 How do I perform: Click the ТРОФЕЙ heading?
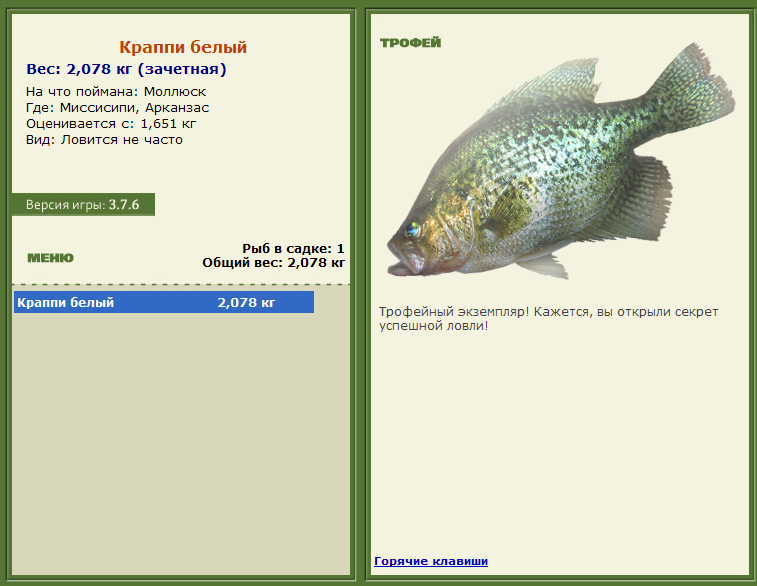click(410, 42)
